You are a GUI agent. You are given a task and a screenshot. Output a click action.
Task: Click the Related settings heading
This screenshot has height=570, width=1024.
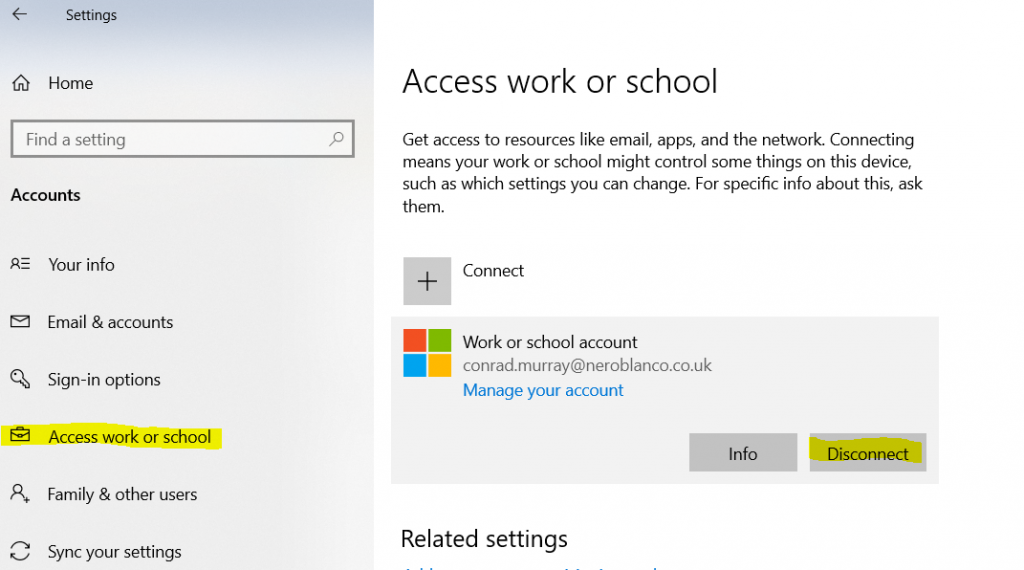pyautogui.click(x=484, y=539)
